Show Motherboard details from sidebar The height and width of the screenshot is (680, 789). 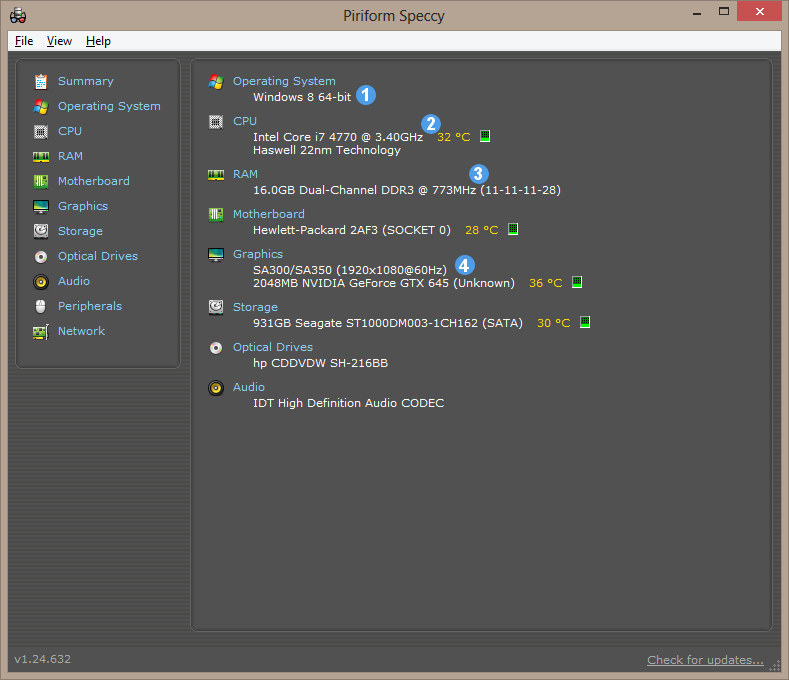pyautogui.click(x=94, y=181)
